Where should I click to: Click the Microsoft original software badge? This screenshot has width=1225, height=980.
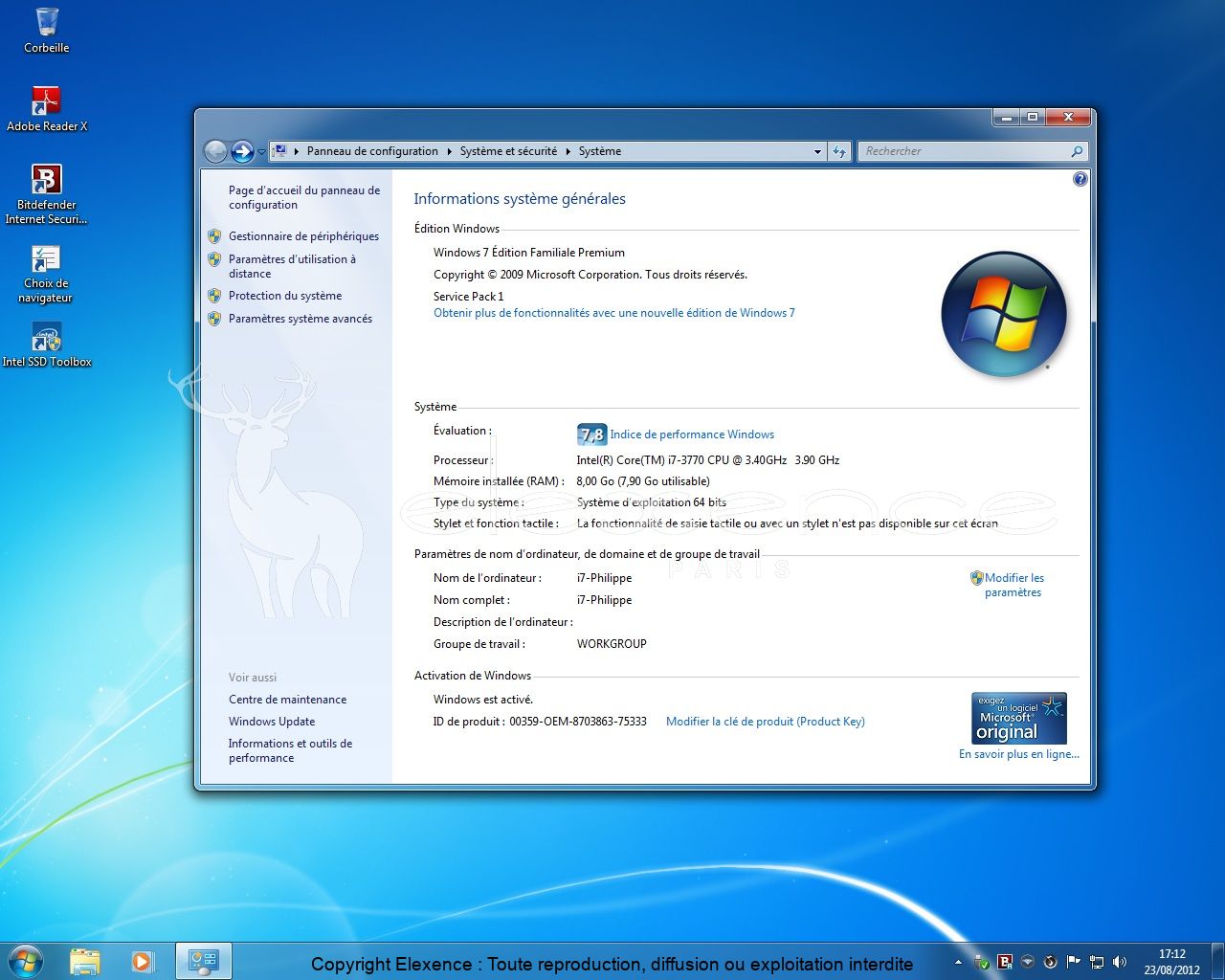click(1018, 719)
